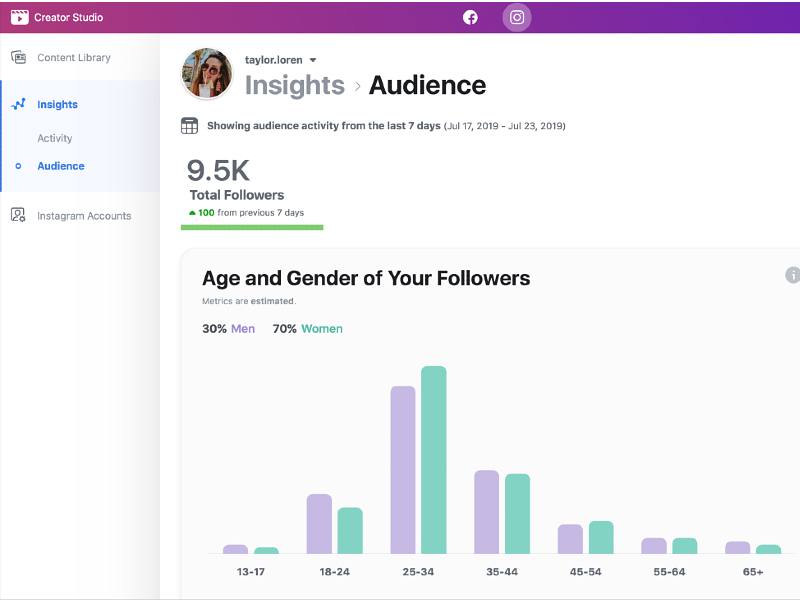Click the Insights graph icon

pos(18,104)
